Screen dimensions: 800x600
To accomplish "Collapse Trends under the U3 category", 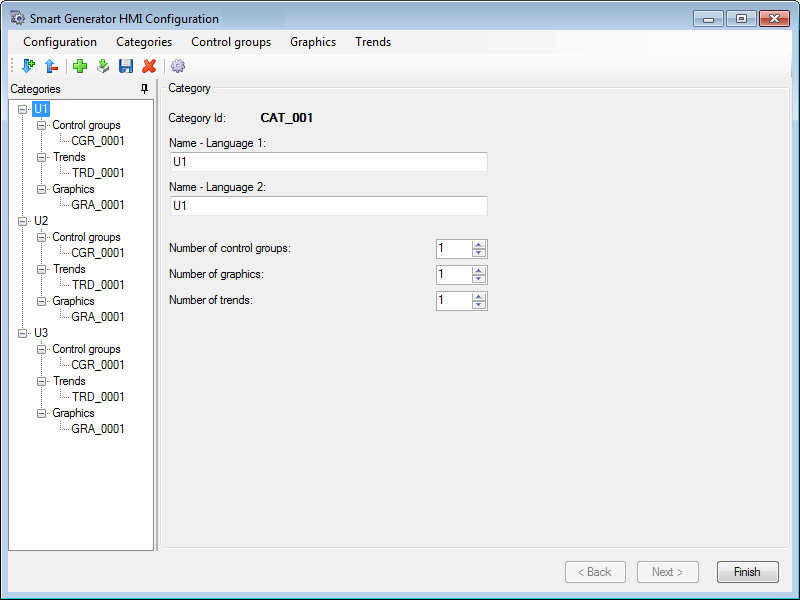I will click(x=42, y=381).
